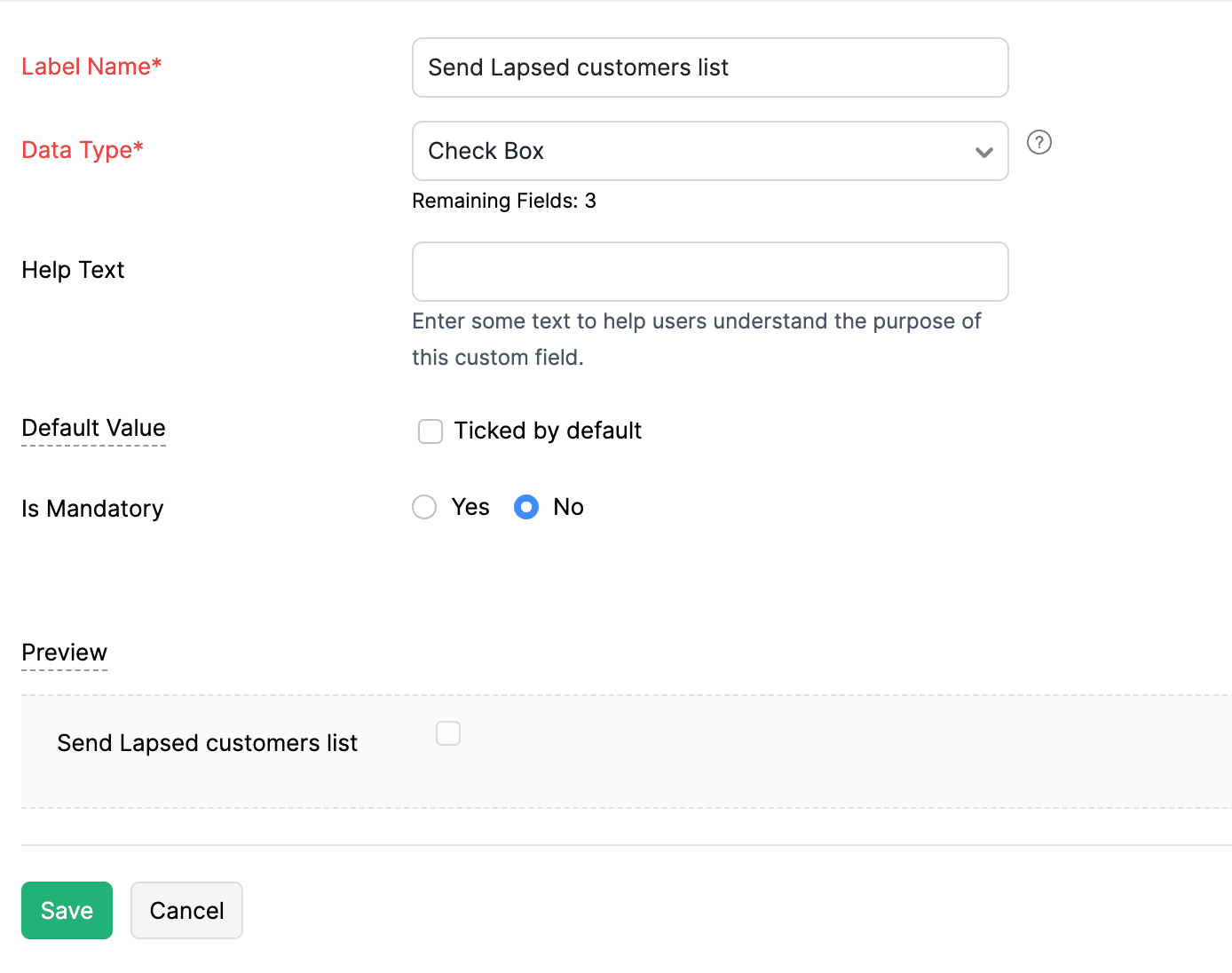The width and height of the screenshot is (1232, 973).
Task: Select the Yes radio button for mandatory
Action: point(424,507)
